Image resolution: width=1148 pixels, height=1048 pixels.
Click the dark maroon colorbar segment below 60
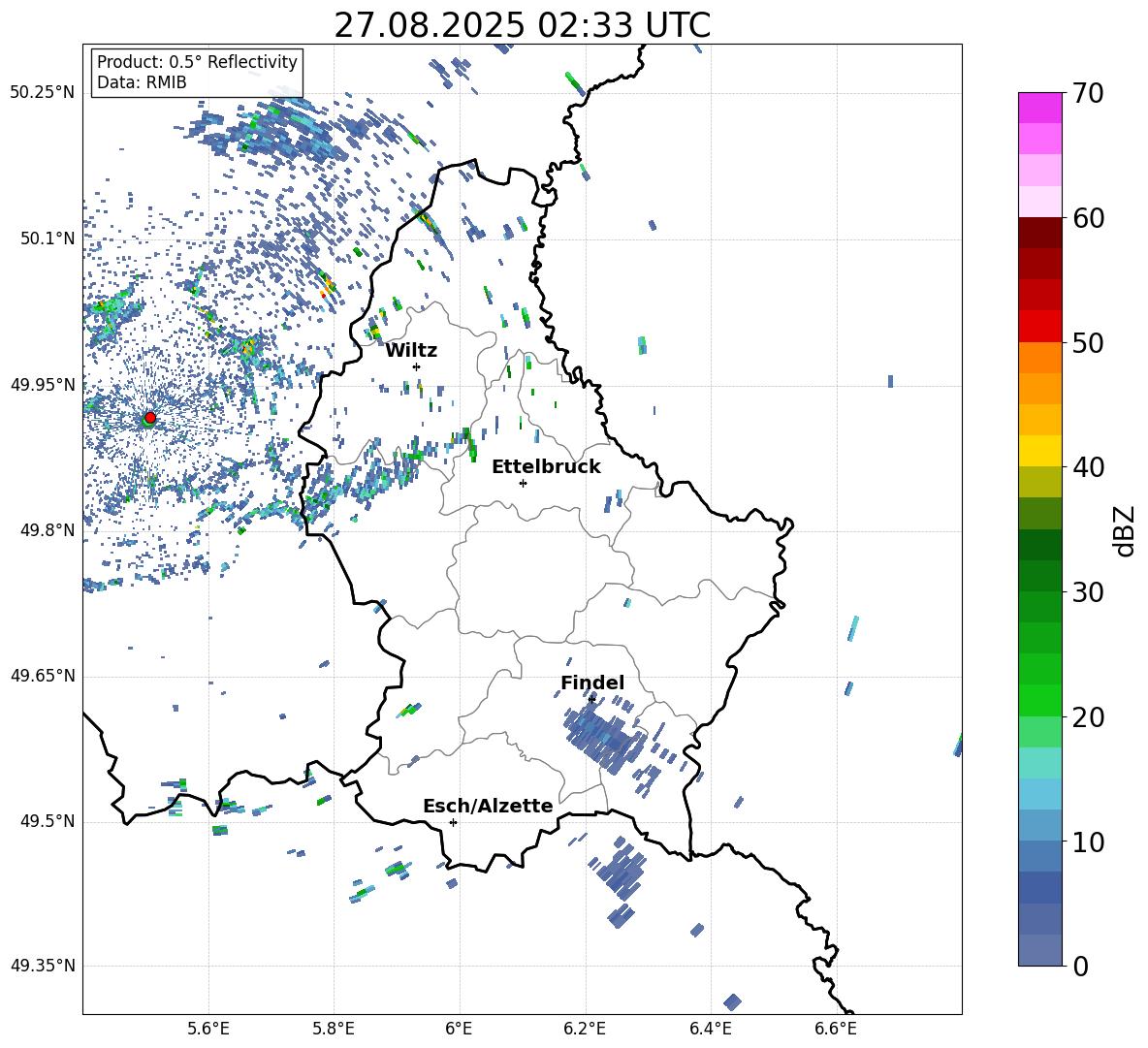1039,233
